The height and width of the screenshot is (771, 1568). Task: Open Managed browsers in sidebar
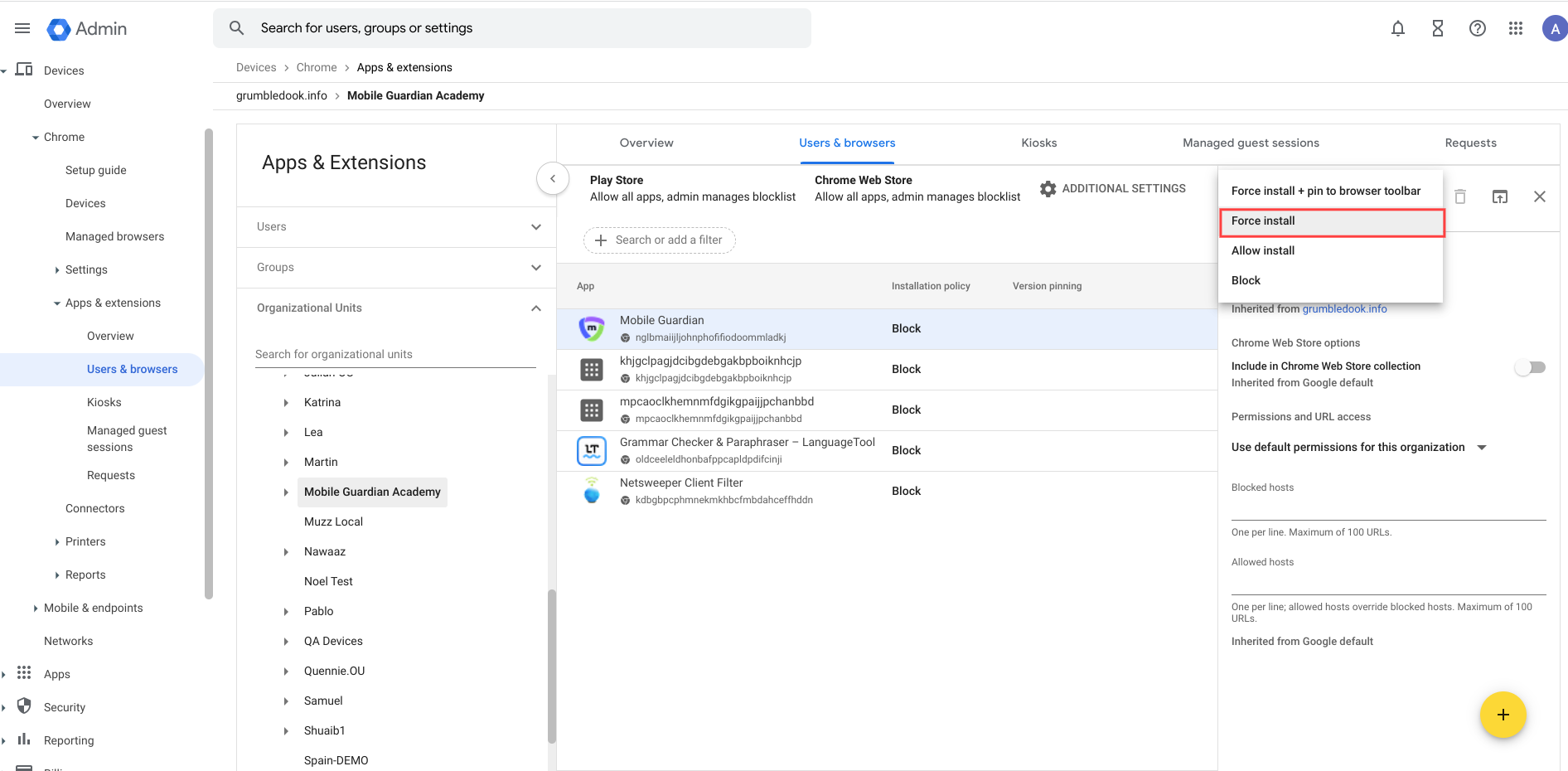[x=115, y=236]
